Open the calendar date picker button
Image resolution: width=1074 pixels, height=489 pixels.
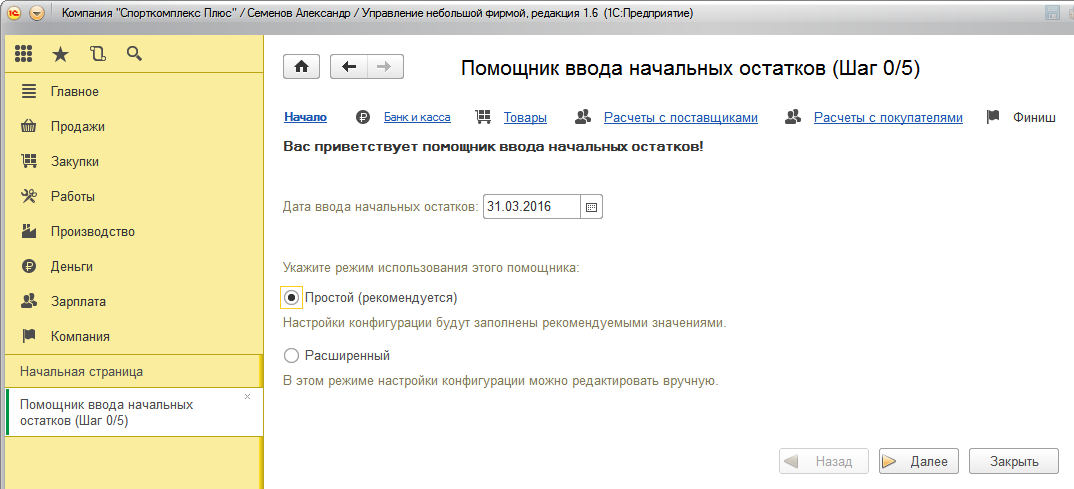pyautogui.click(x=592, y=206)
